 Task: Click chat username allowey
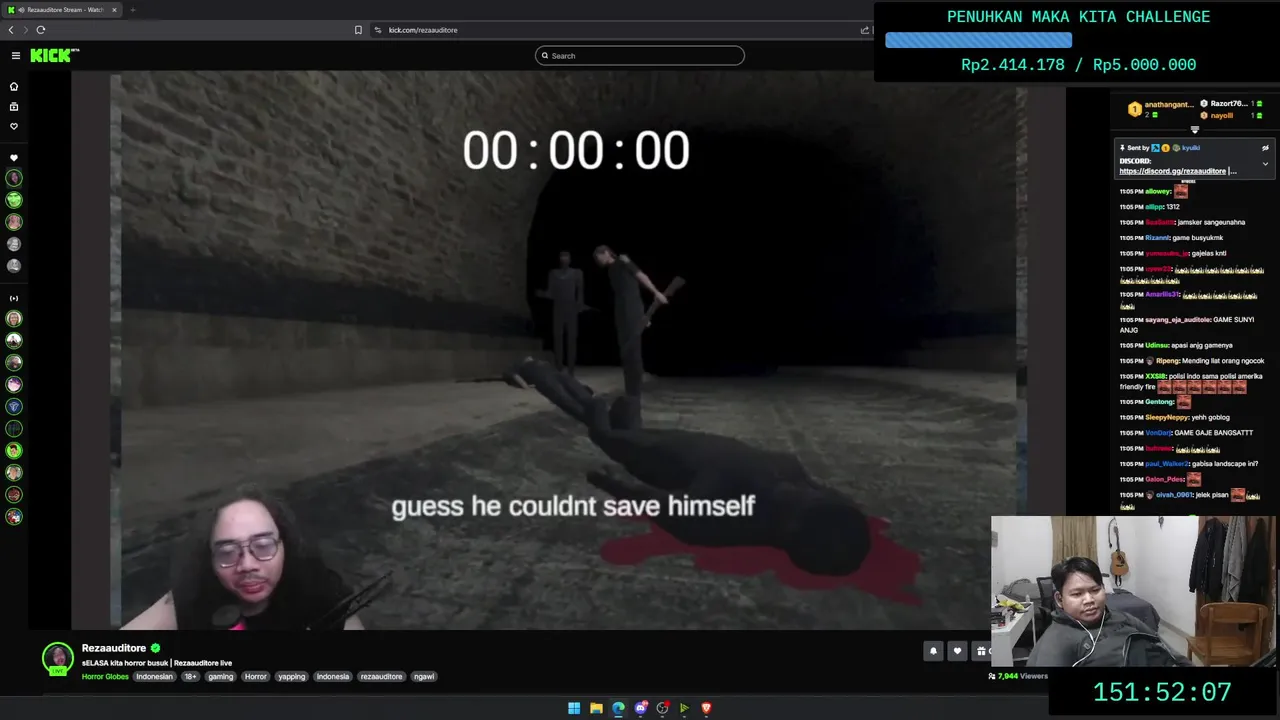pos(1157,191)
